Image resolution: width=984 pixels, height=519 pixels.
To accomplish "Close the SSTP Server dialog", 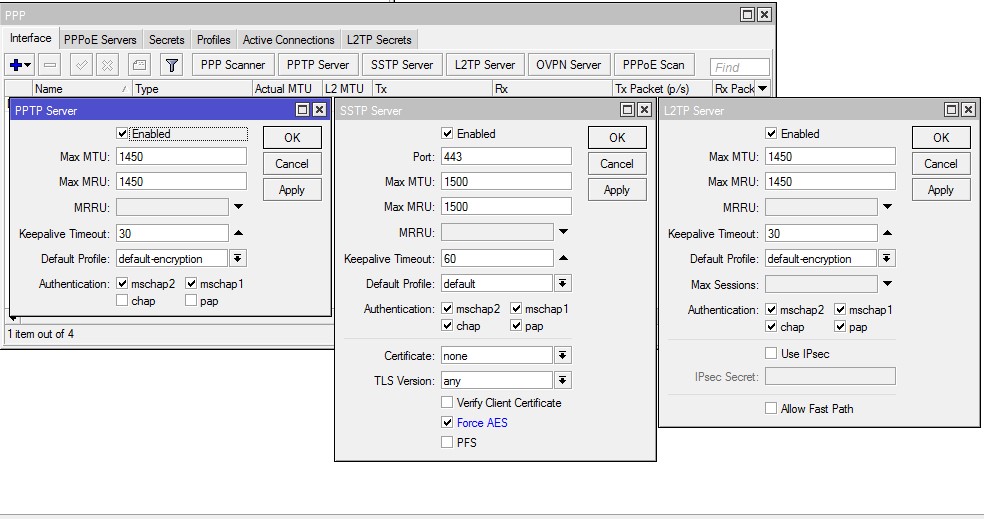I will [644, 110].
